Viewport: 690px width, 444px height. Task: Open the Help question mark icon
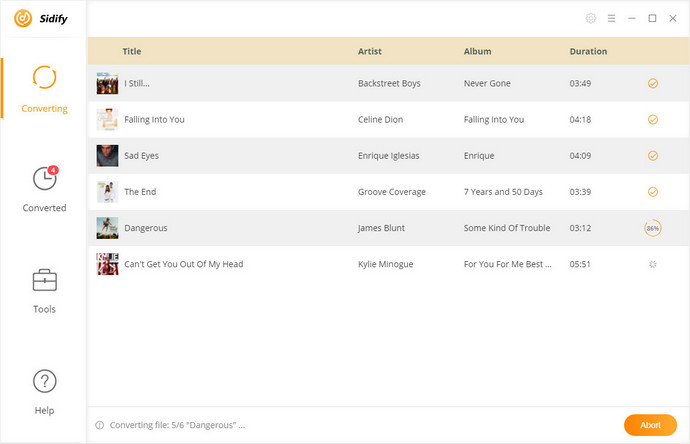tap(44, 381)
